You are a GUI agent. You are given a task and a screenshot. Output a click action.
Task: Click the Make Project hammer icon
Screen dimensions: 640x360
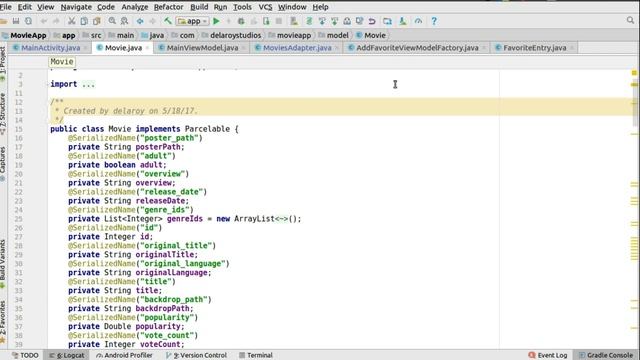click(168, 21)
